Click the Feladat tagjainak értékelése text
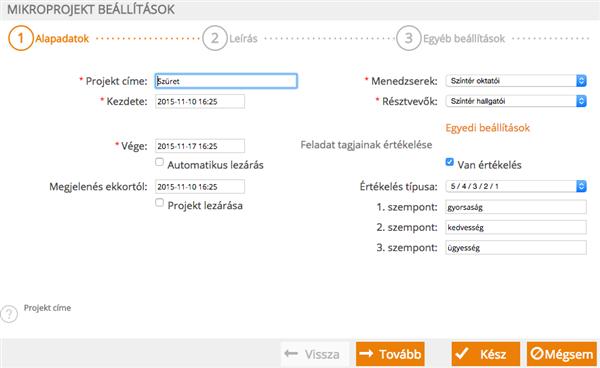 366,145
